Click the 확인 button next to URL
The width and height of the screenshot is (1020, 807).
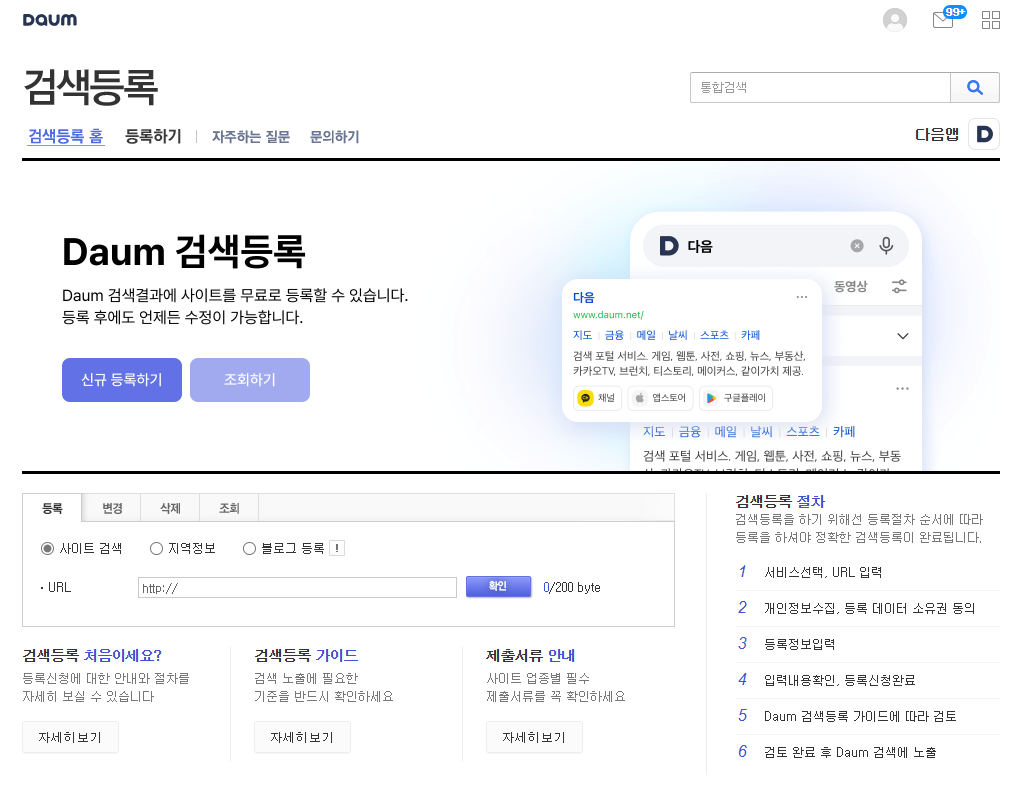pyautogui.click(x=498, y=587)
